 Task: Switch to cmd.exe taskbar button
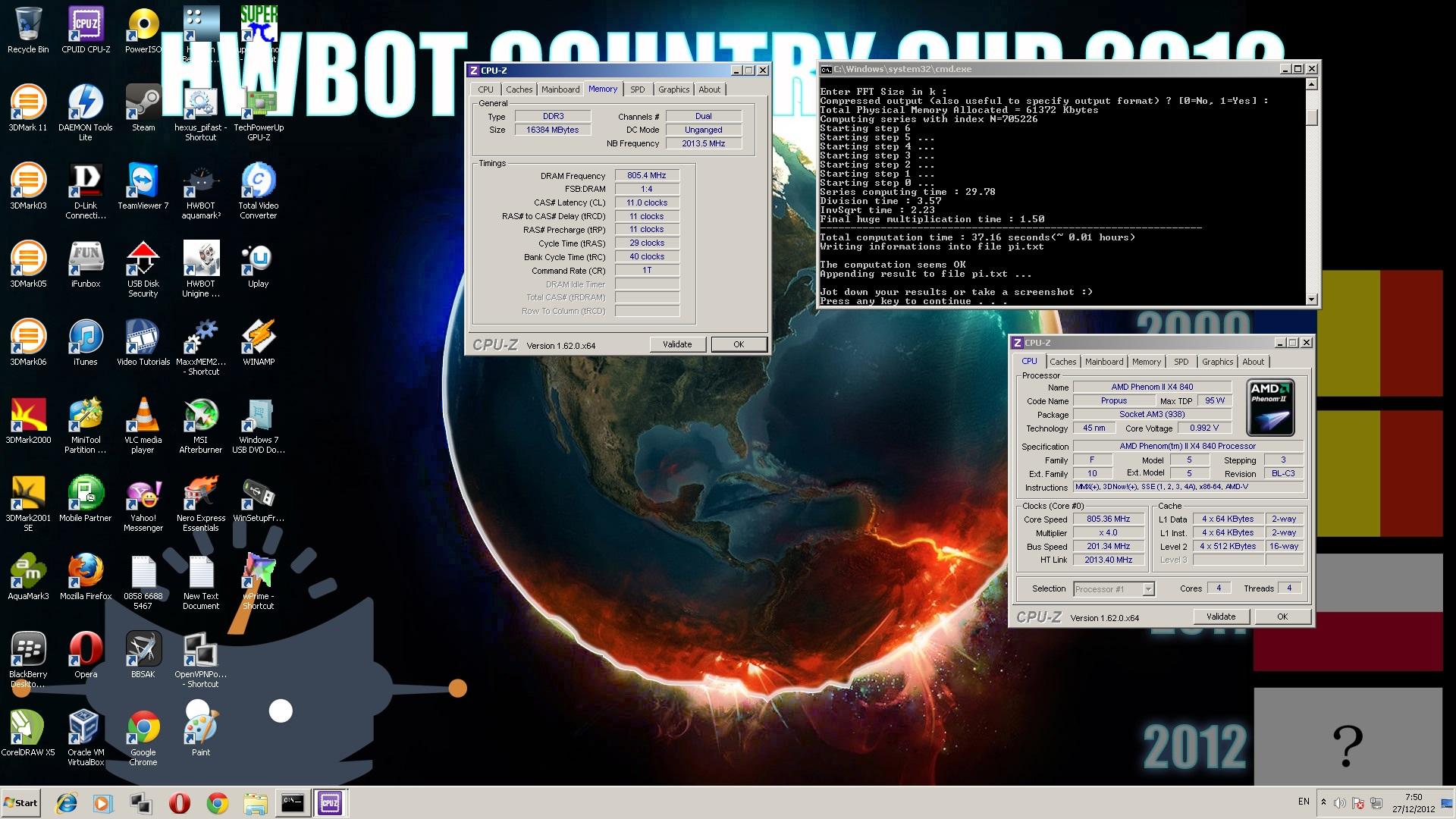pos(293,803)
